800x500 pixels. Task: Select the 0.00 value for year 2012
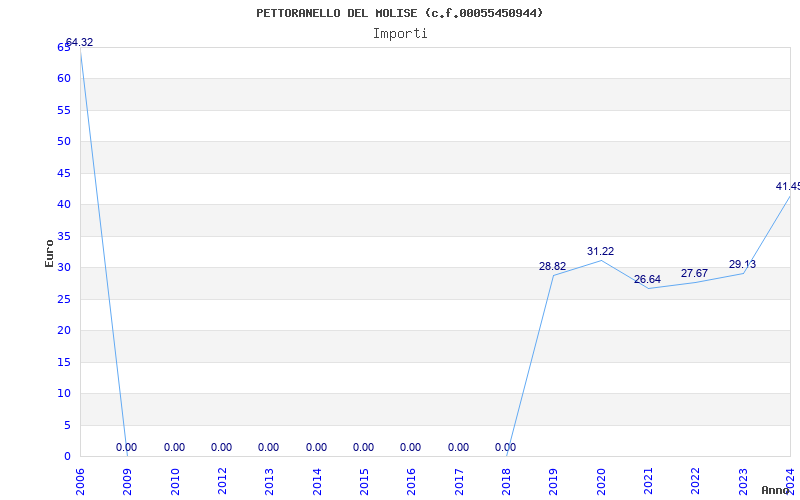(x=221, y=447)
